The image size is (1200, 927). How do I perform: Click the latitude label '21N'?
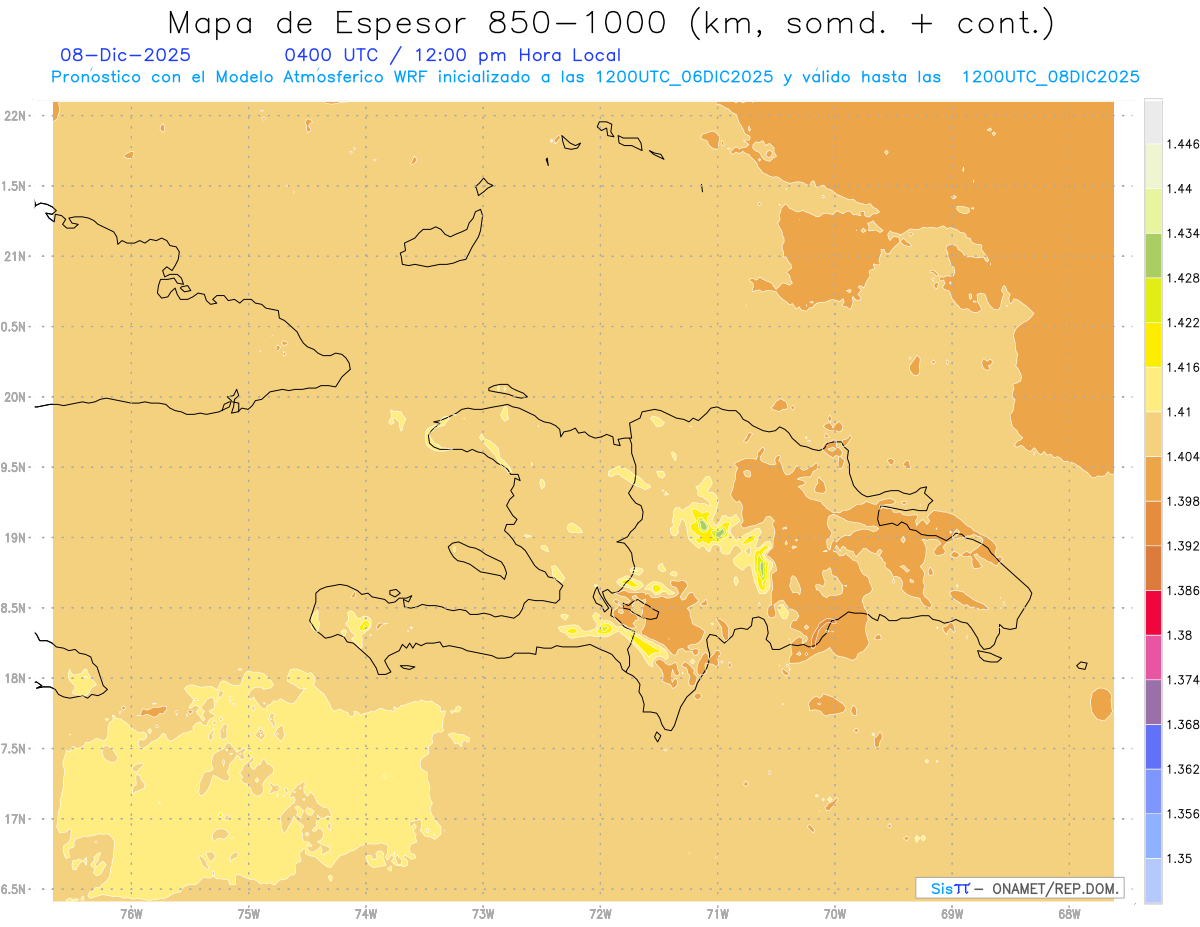click(x=14, y=256)
